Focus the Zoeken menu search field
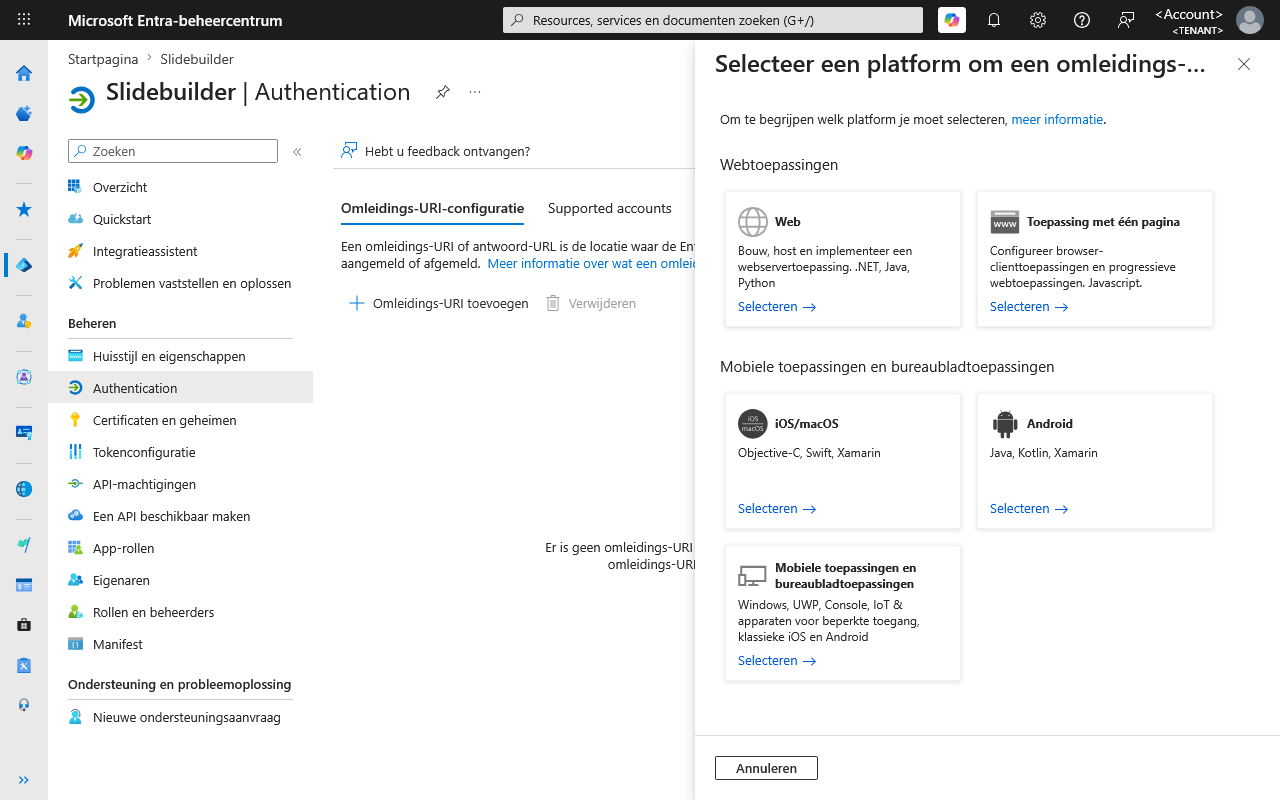The height and width of the screenshot is (800, 1280). 173,151
